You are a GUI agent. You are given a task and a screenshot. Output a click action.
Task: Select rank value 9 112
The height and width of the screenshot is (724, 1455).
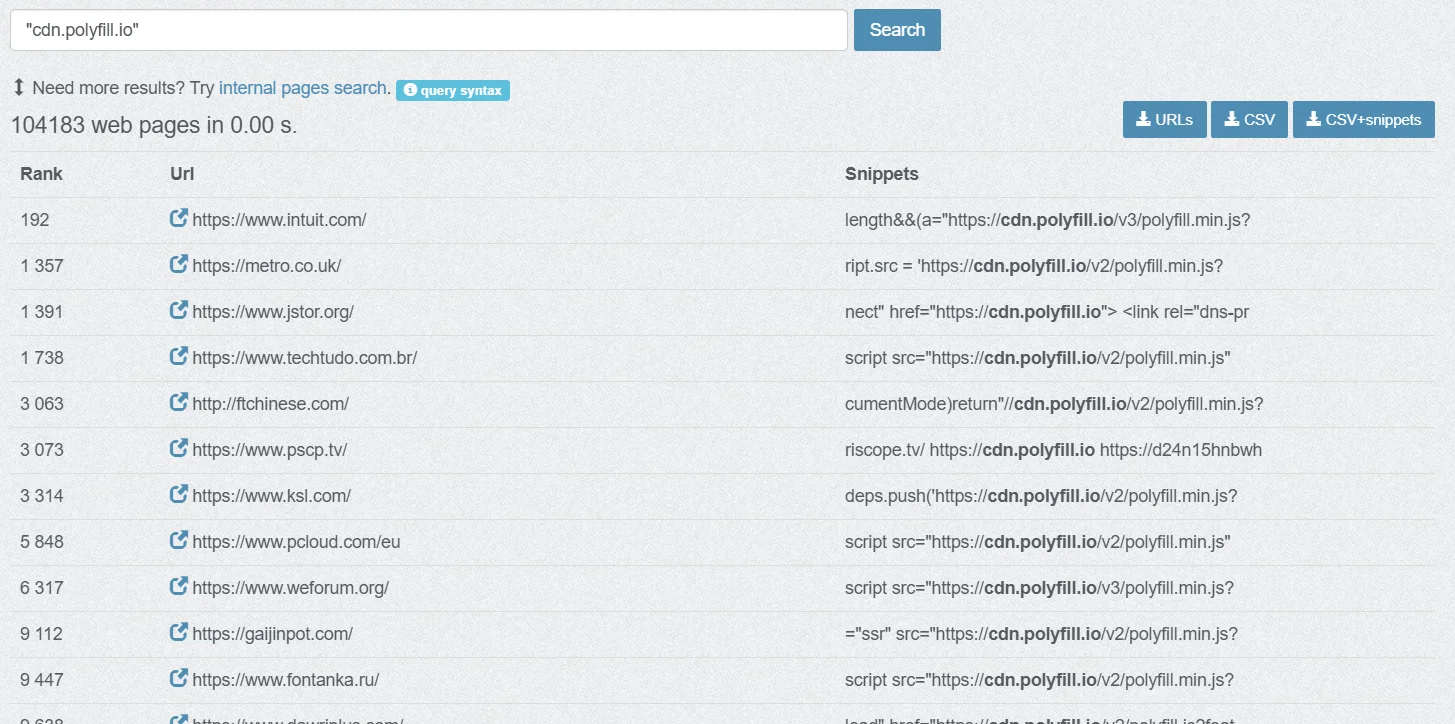41,634
